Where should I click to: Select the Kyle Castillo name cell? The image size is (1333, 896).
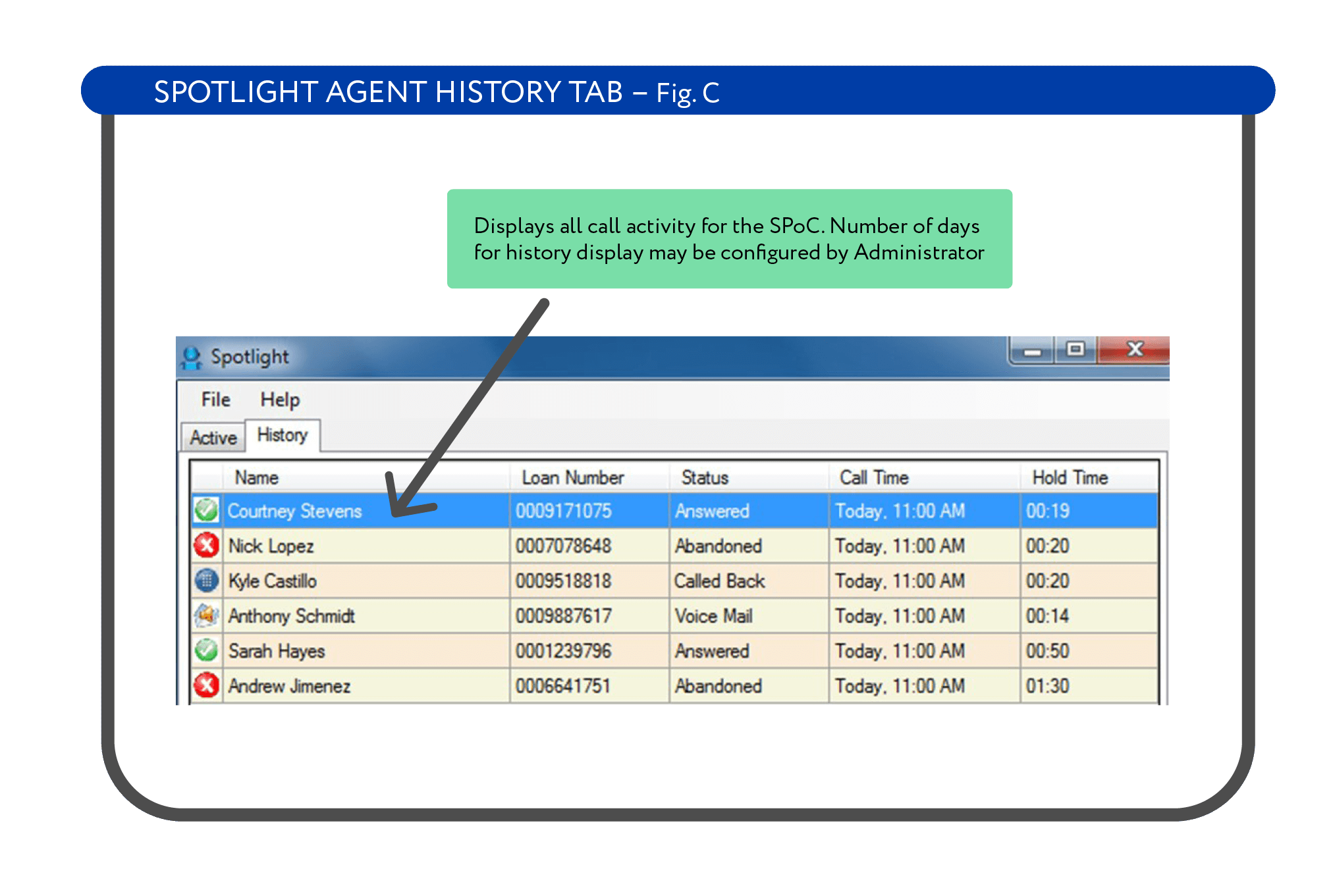click(366, 581)
